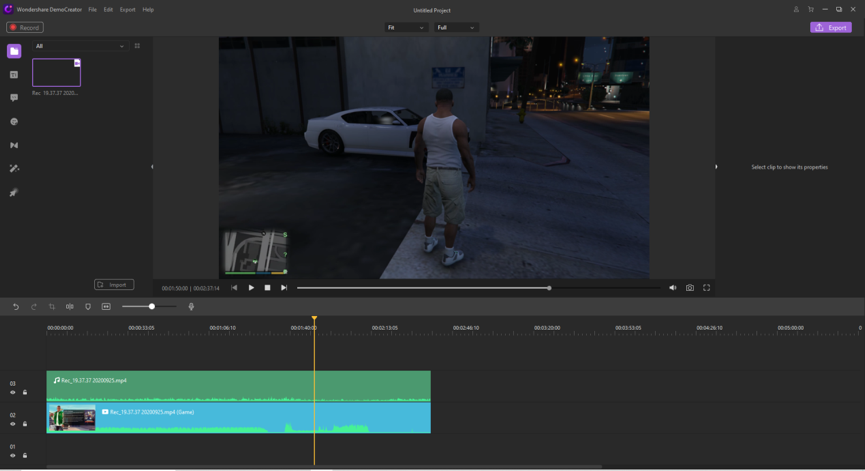Viewport: 865px width, 471px height.
Task: Start voiceover with the microphone icon
Action: coord(191,307)
